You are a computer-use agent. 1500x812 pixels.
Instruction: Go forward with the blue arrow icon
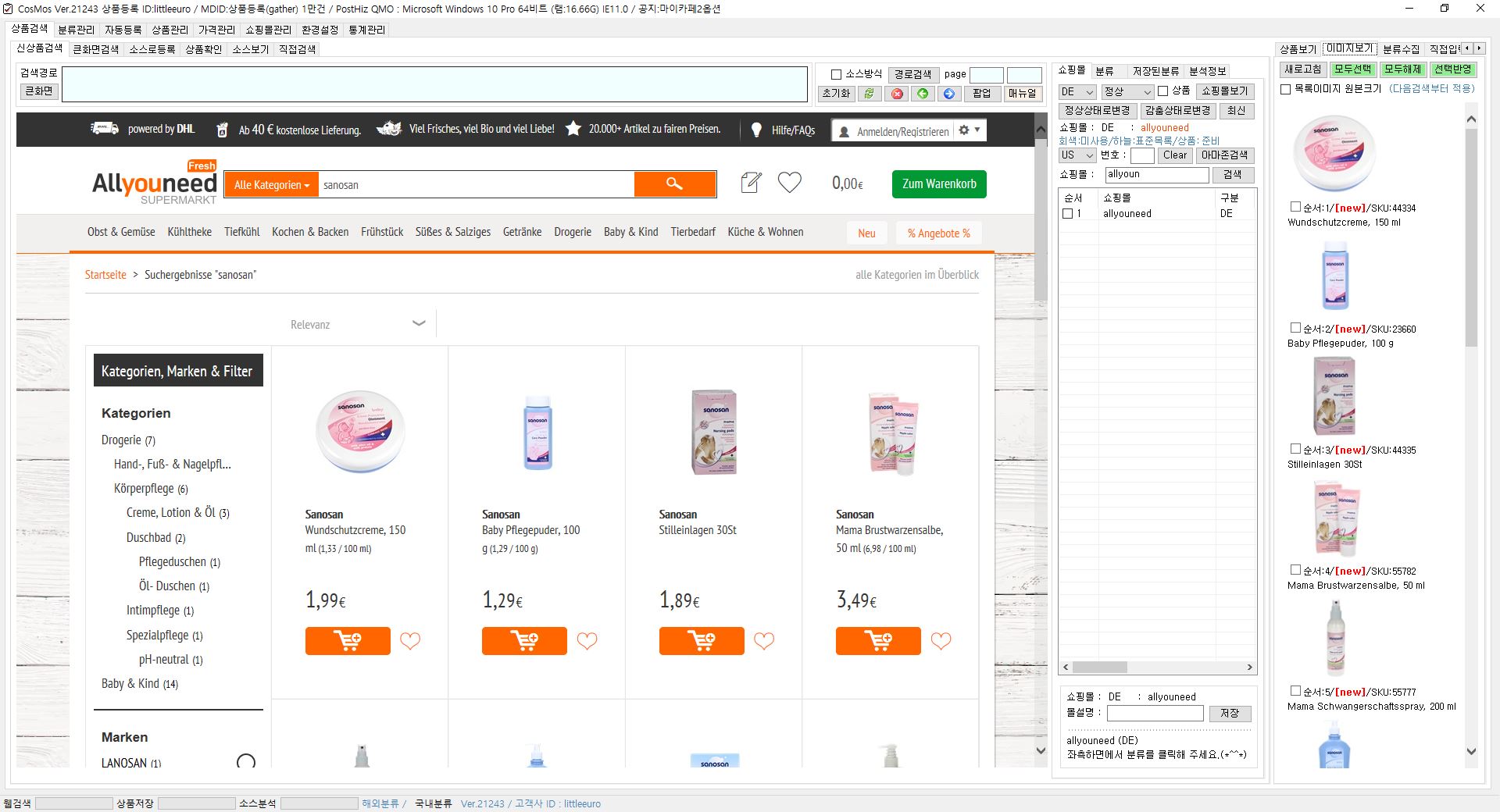pos(948,94)
